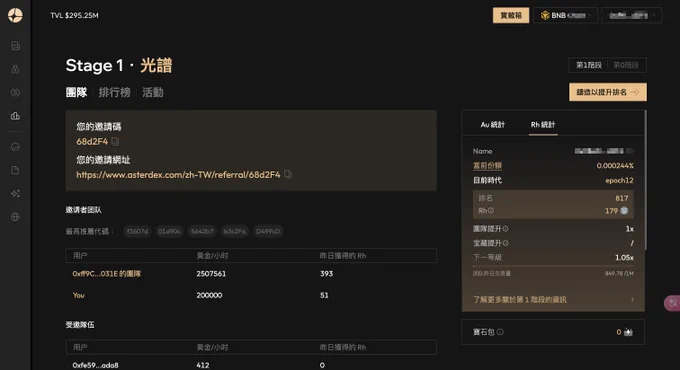Click the You row in inviter table

click(x=251, y=295)
